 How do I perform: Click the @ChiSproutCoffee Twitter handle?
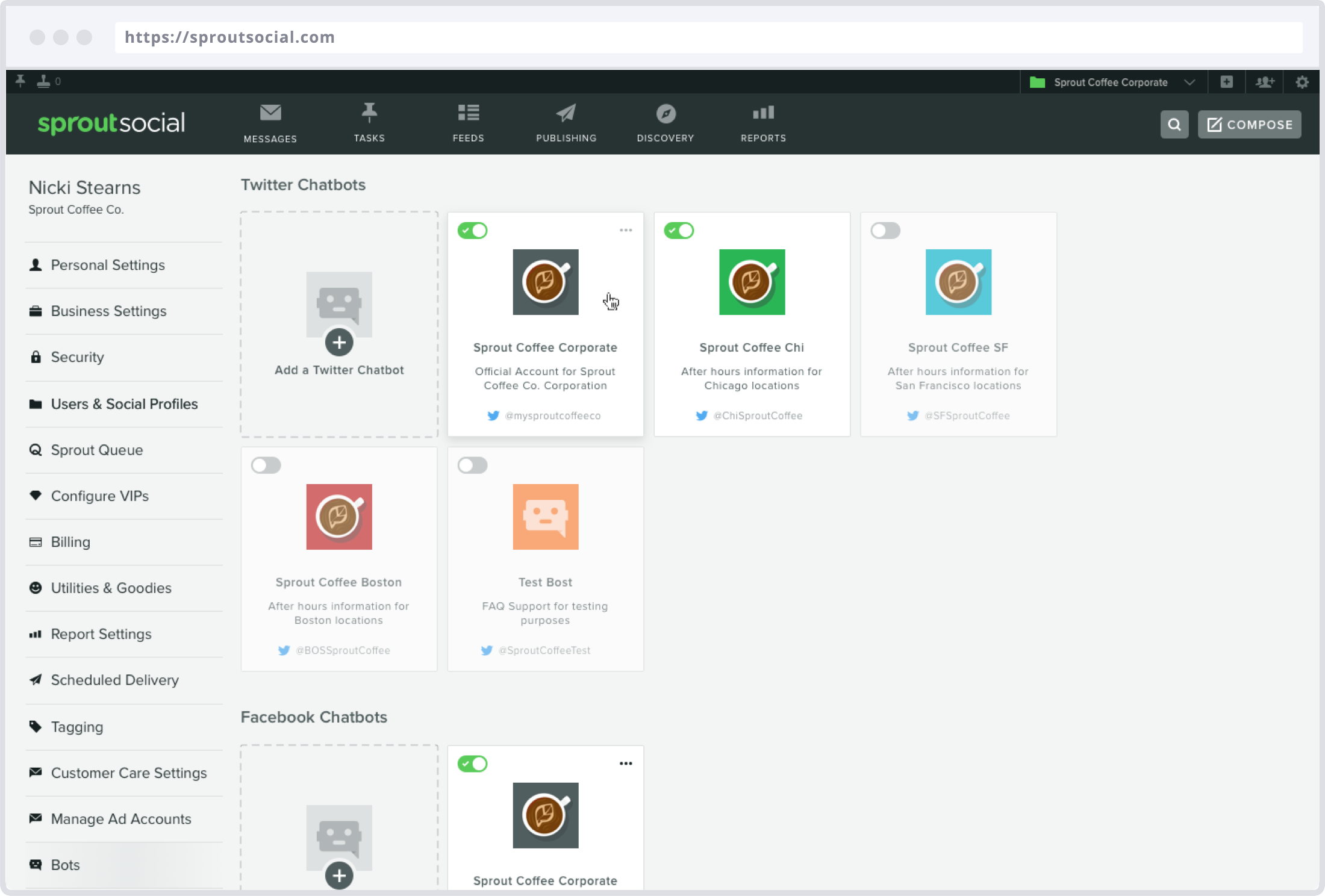tap(758, 416)
